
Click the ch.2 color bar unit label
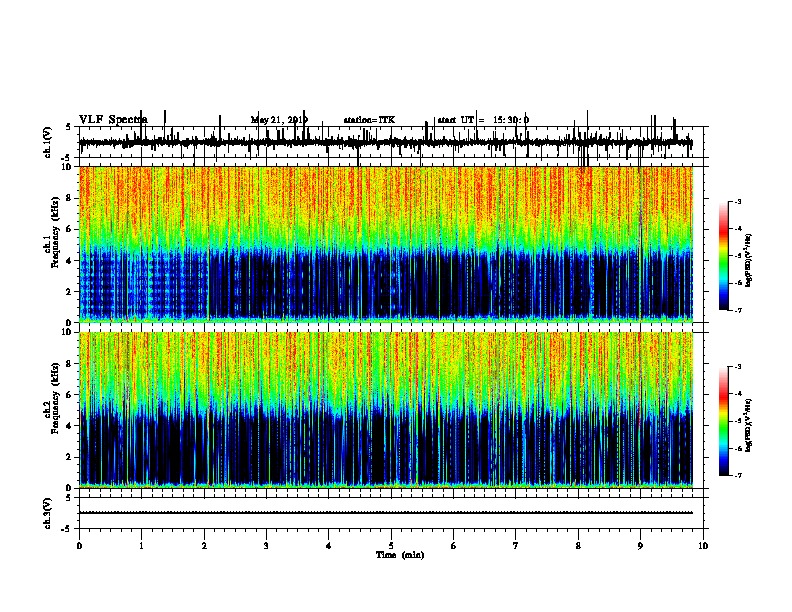tap(748, 425)
